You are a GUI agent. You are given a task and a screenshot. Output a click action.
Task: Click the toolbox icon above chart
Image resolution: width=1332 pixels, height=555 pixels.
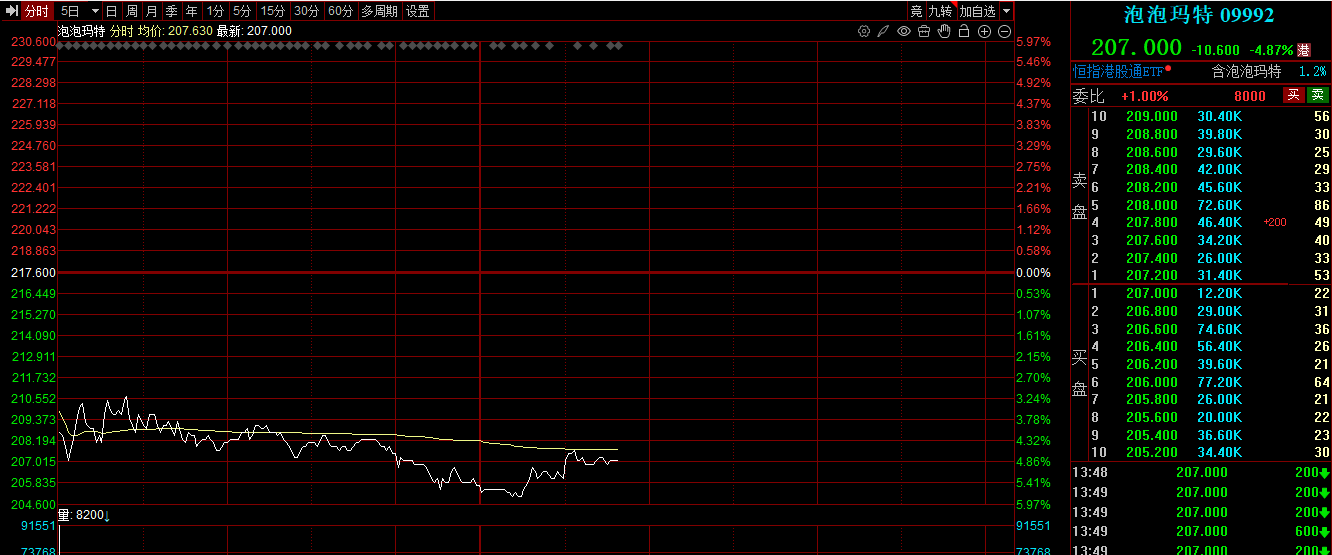tap(924, 31)
